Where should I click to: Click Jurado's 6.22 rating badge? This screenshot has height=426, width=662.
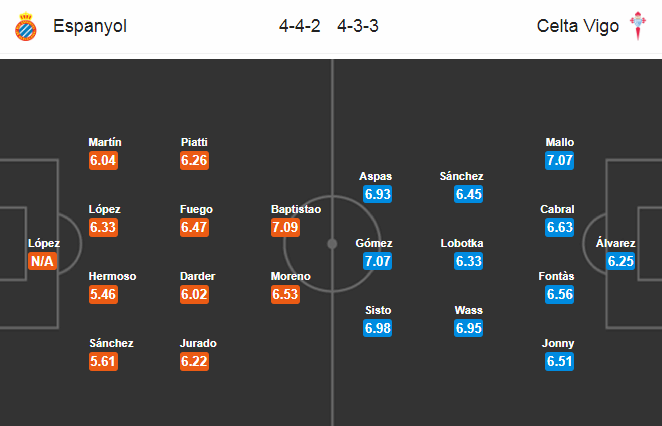(x=194, y=361)
